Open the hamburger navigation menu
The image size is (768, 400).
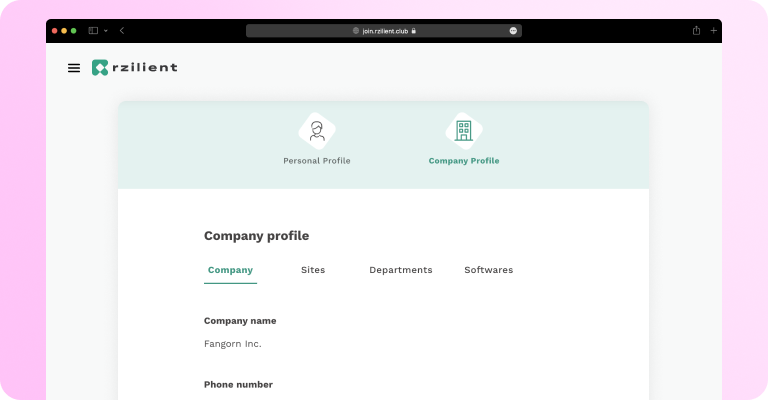[74, 68]
